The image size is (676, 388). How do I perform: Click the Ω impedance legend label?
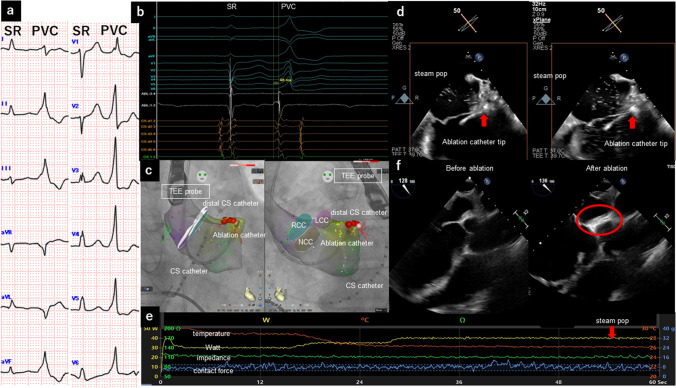click(463, 320)
